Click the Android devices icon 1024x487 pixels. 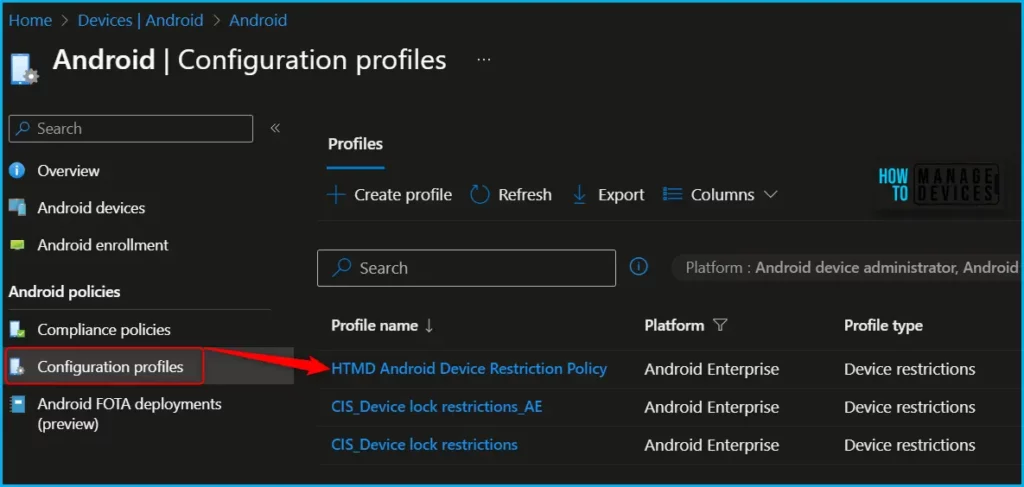(17, 208)
